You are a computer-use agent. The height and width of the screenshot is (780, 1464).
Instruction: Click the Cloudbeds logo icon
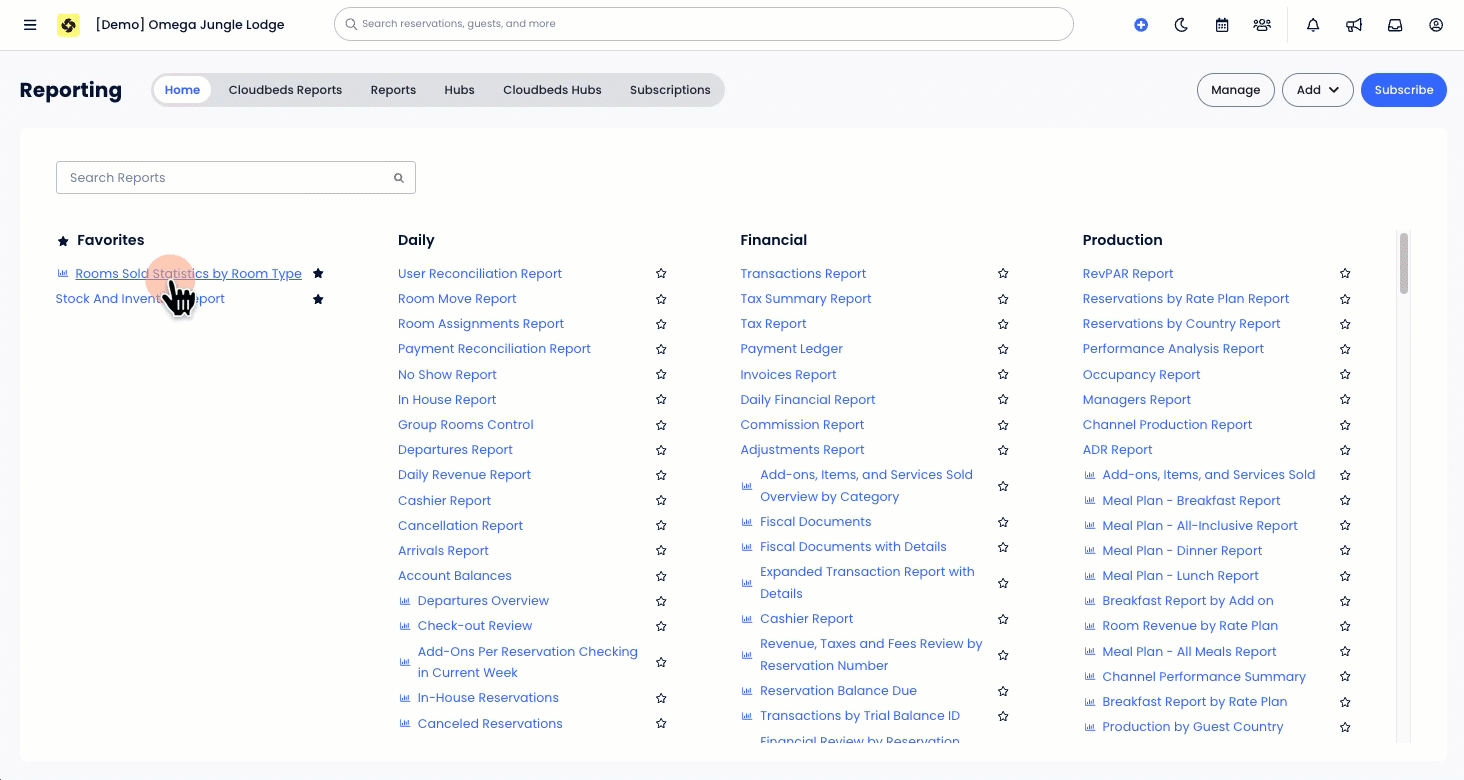tap(68, 25)
